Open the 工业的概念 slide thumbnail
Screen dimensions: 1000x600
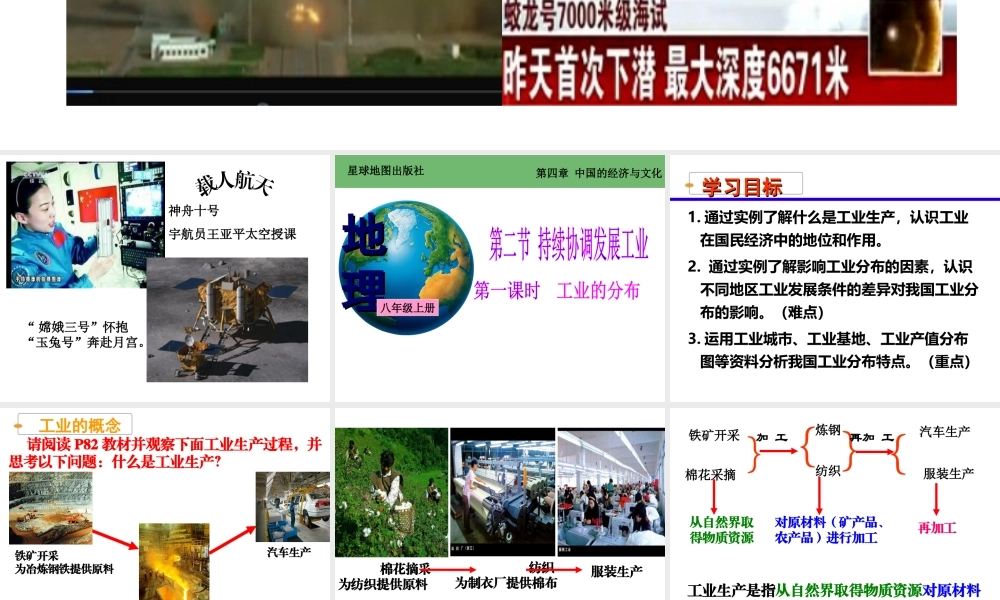[x=165, y=504]
